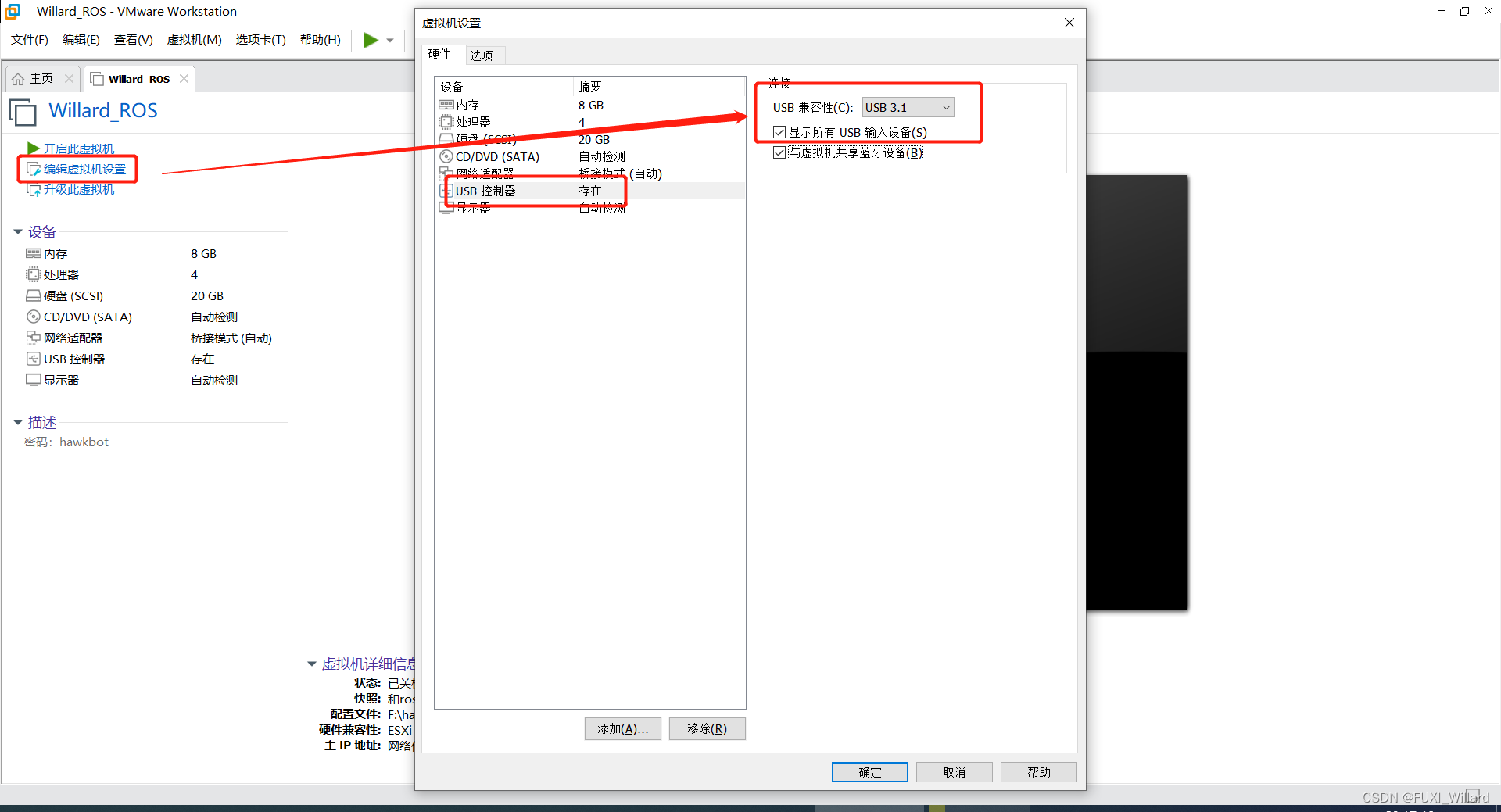Select 硬盘 (SCSI) row icon in settings dialog
Image resolution: width=1501 pixels, height=812 pixels.
(x=446, y=139)
